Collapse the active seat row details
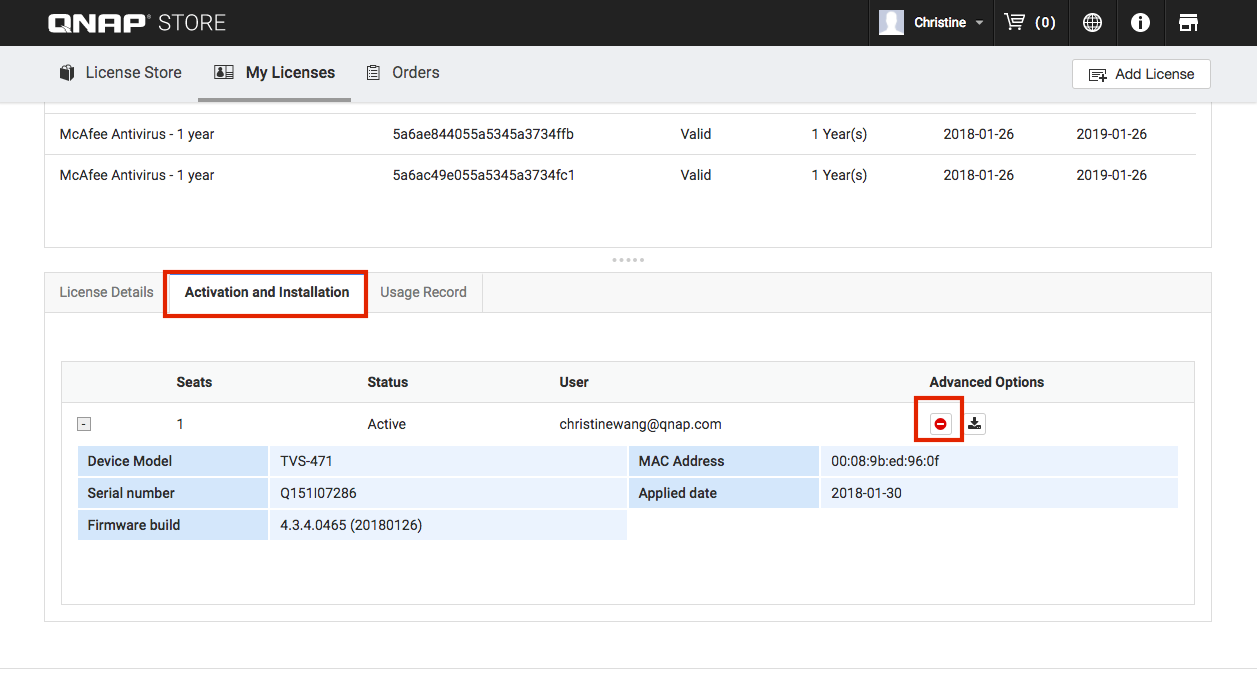The height and width of the screenshot is (683, 1257). [x=84, y=424]
